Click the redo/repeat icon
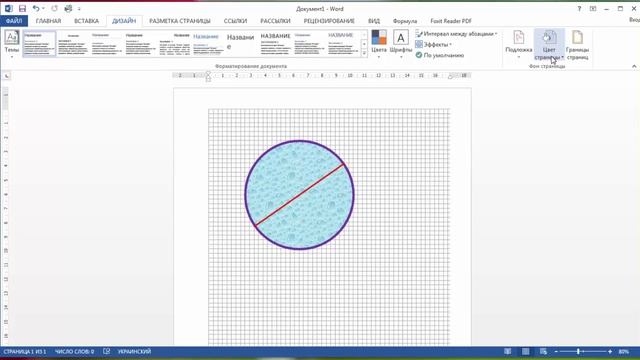640x360 pixels. tap(54, 8)
